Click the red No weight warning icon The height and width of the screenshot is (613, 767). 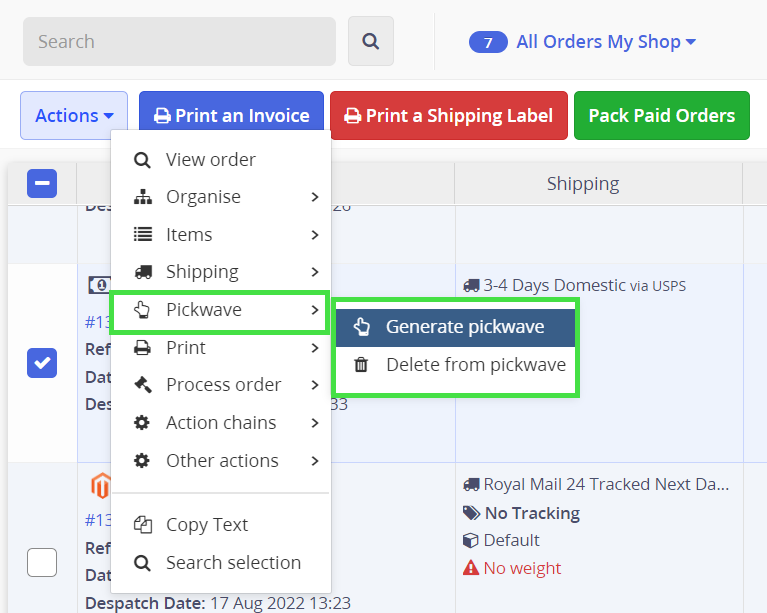click(x=471, y=568)
